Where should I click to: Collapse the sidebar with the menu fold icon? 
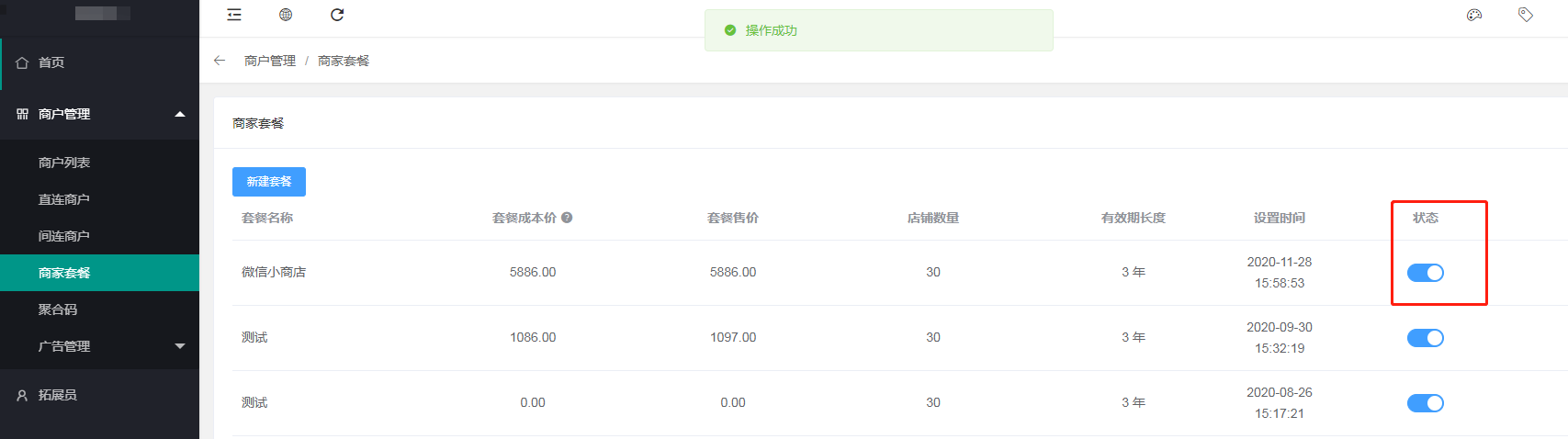coord(234,15)
